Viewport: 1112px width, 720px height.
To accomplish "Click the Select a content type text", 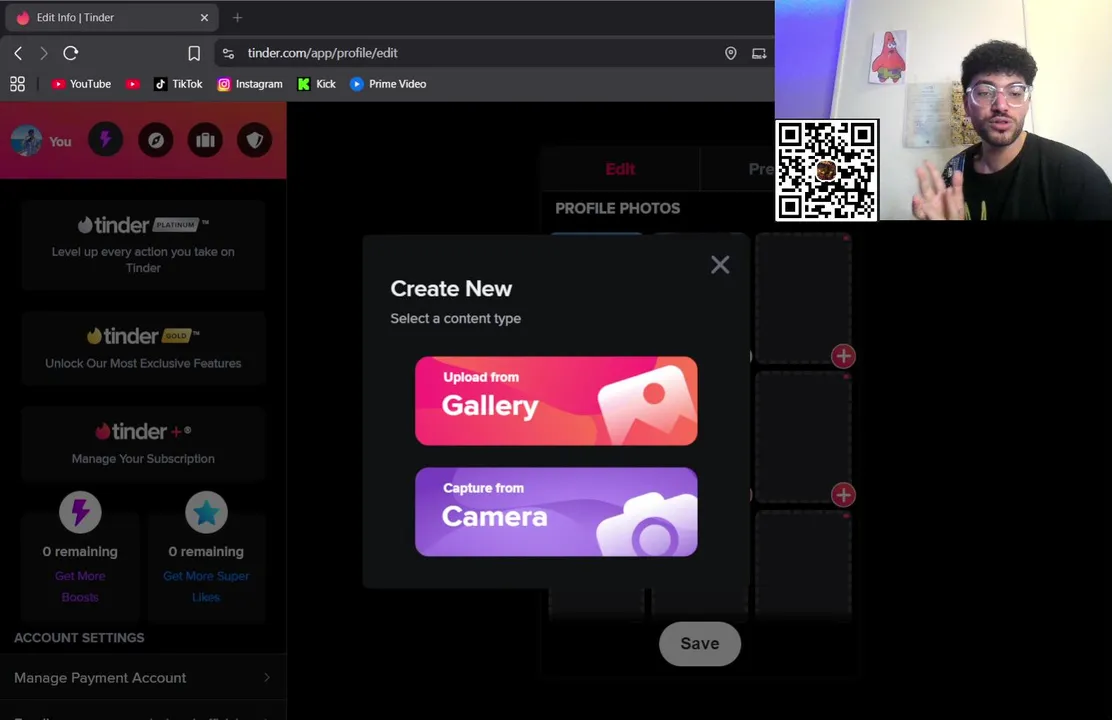I will pyautogui.click(x=455, y=319).
